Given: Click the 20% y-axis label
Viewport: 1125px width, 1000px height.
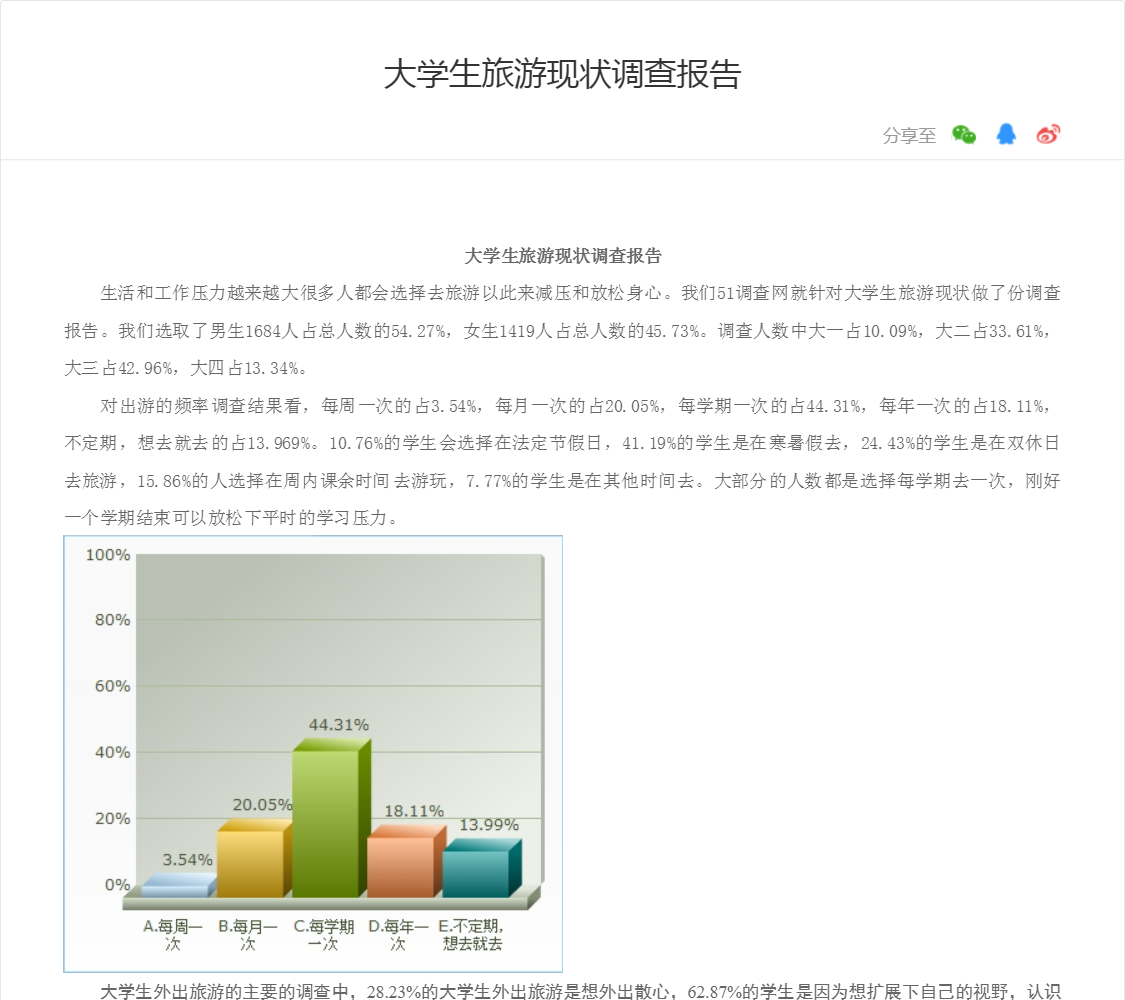Looking at the screenshot, I should click(113, 819).
